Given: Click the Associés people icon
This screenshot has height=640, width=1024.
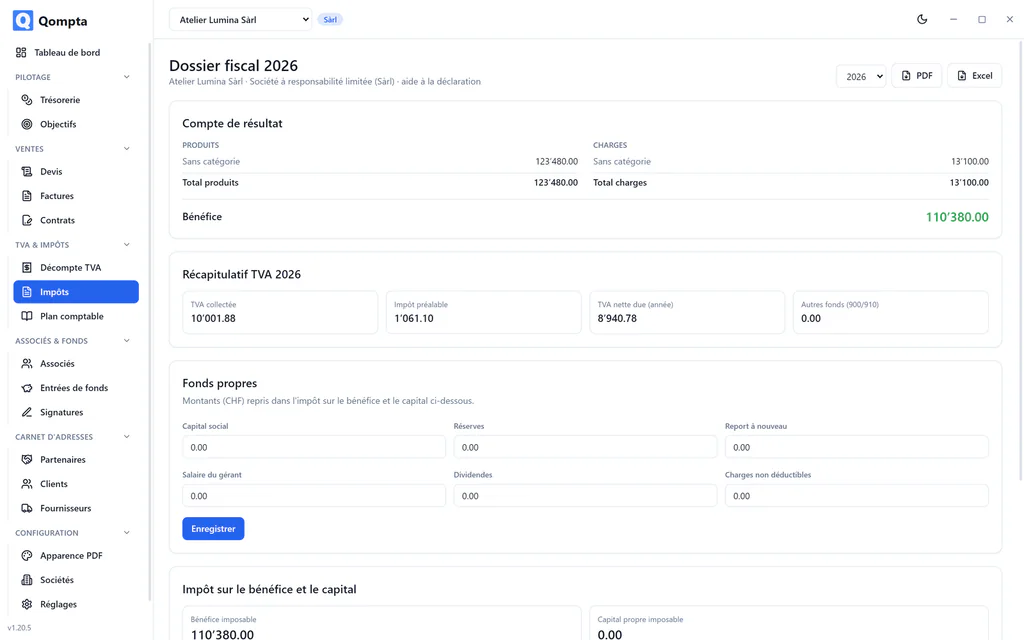Looking at the screenshot, I should coord(27,364).
